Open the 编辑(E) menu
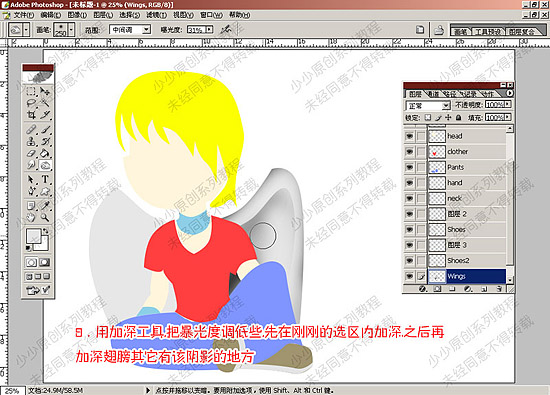Screen dimensions: 550x395 (51, 15)
